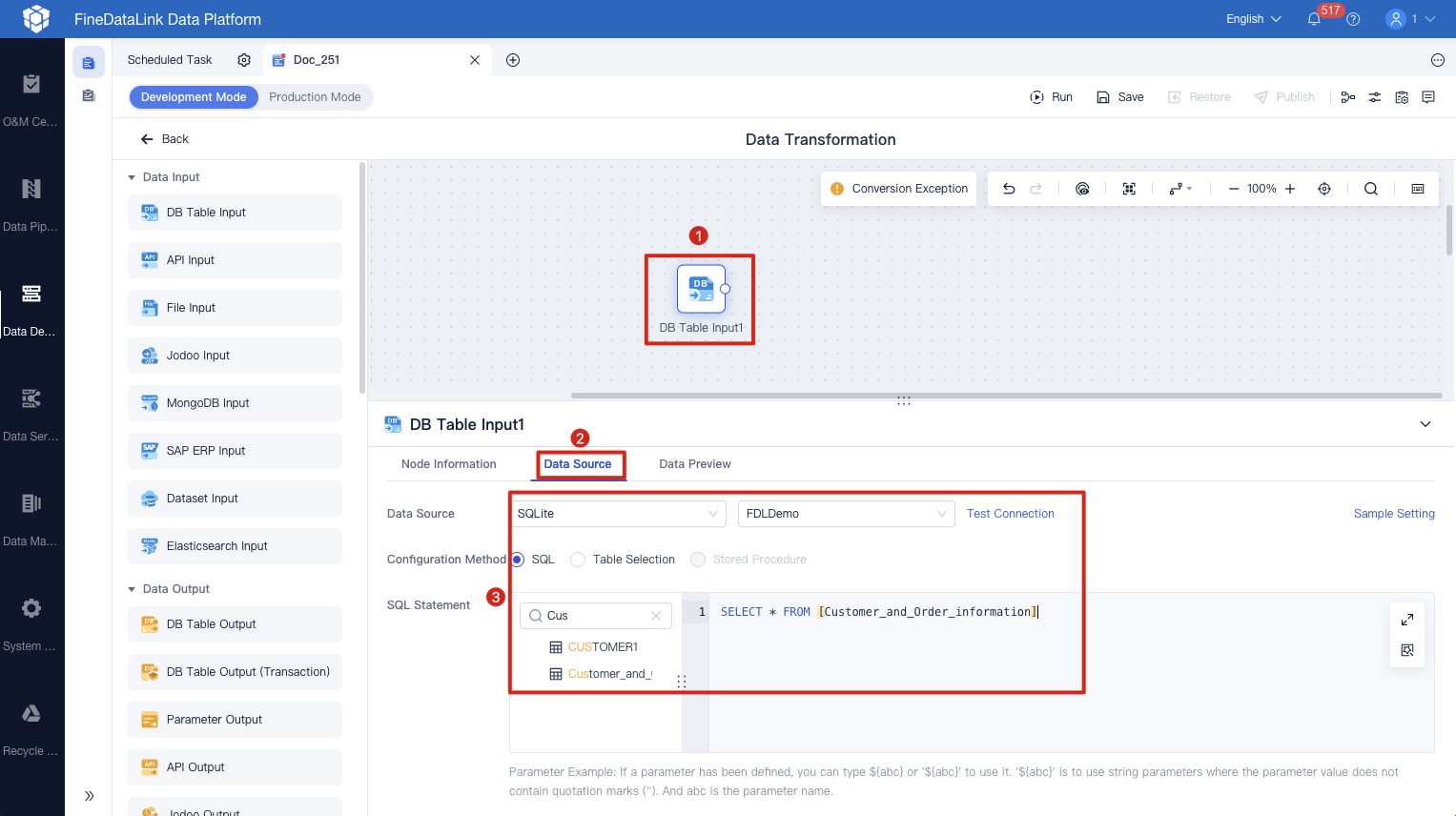This screenshot has height=816, width=1456.
Task: Switch to Node Information tab
Action: tap(449, 464)
